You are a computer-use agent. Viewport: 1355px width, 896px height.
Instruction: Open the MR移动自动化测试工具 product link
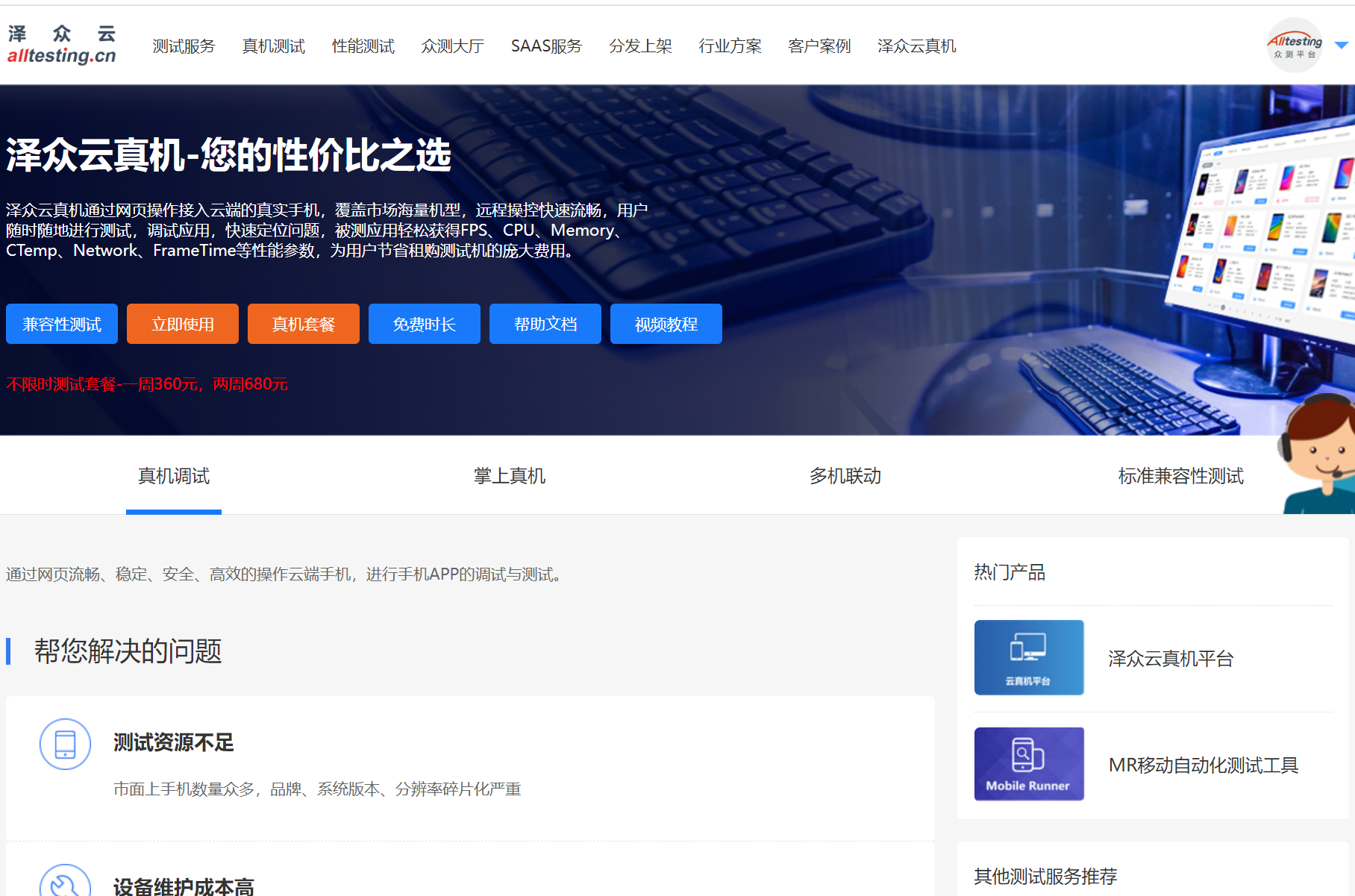pos(1204,765)
